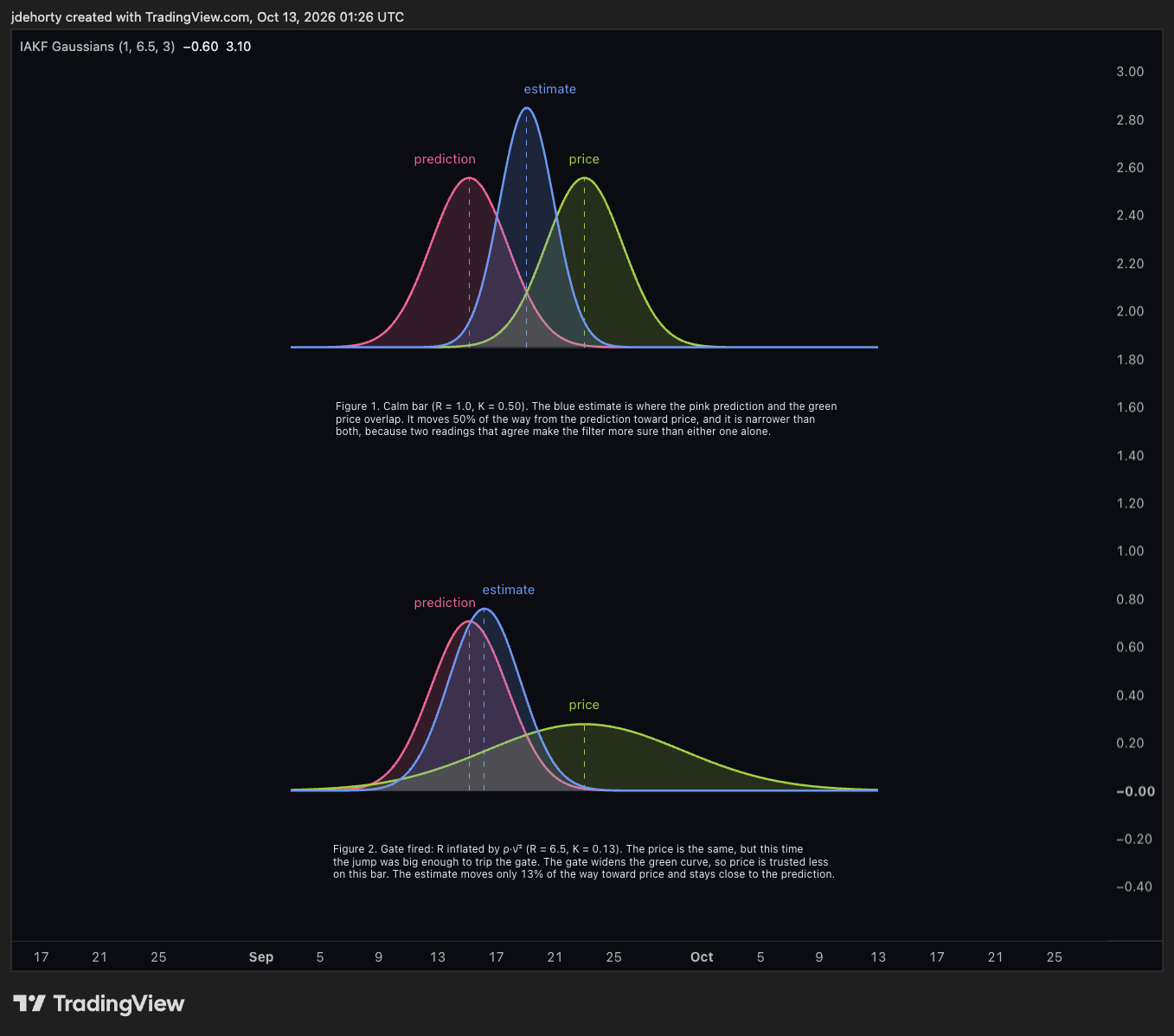The width and height of the screenshot is (1174, 1036).
Task: Click the green price label over the wide Figure 2 curve
Action: click(584, 705)
